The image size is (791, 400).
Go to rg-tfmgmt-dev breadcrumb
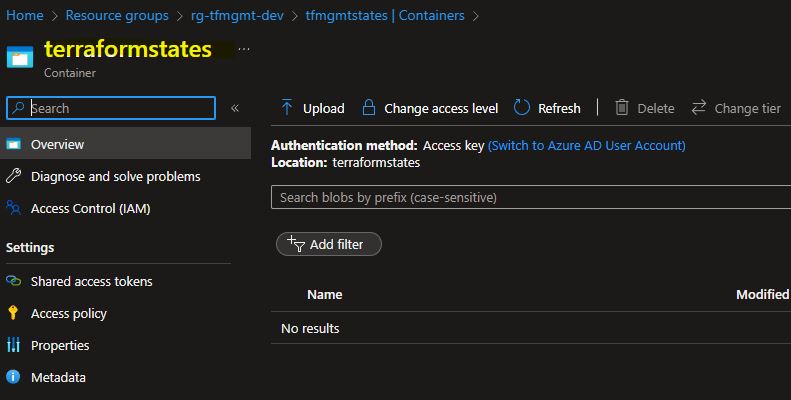point(237,15)
